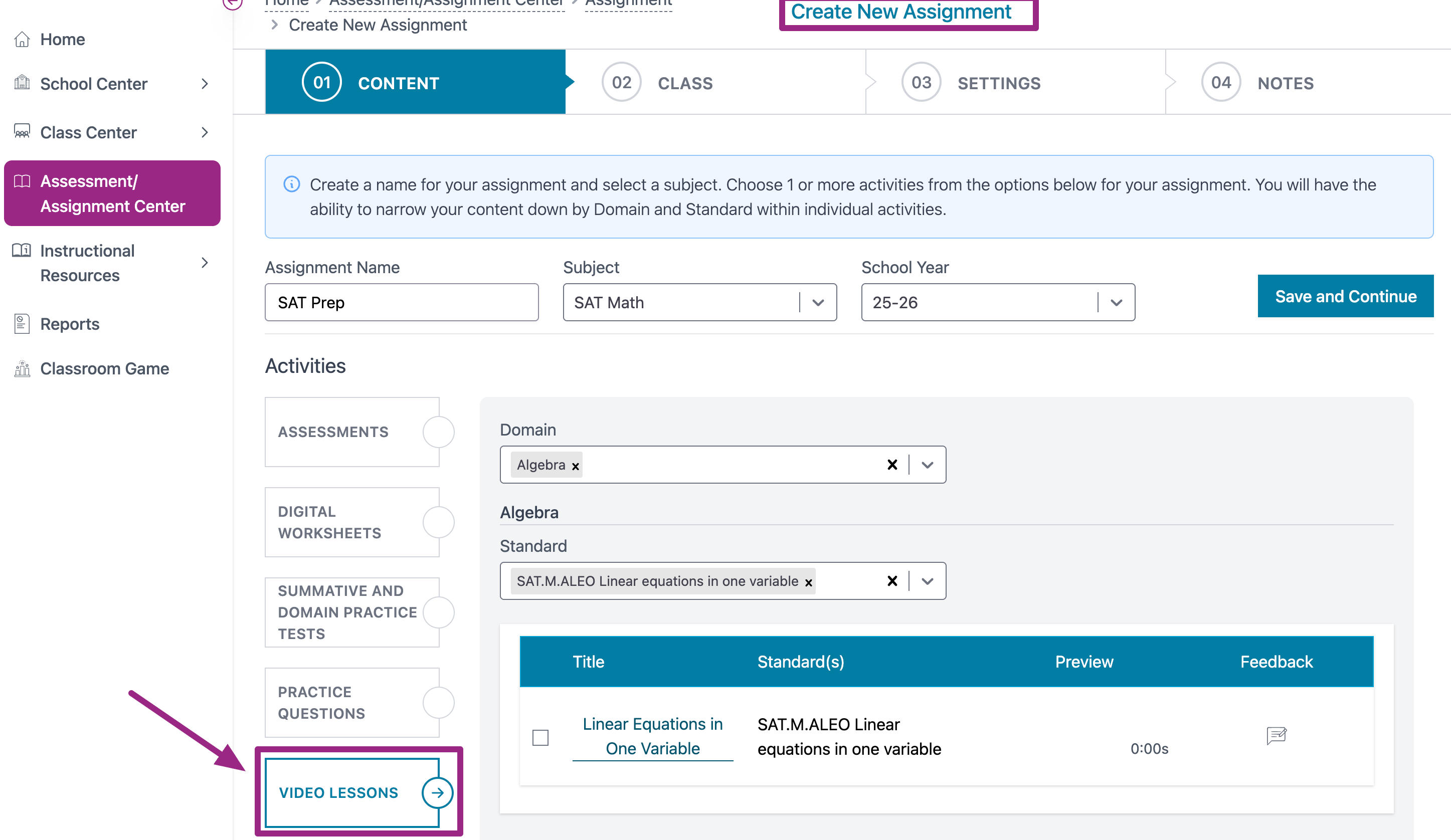Click the Reports document icon
The height and width of the screenshot is (840, 1451).
(x=22, y=324)
